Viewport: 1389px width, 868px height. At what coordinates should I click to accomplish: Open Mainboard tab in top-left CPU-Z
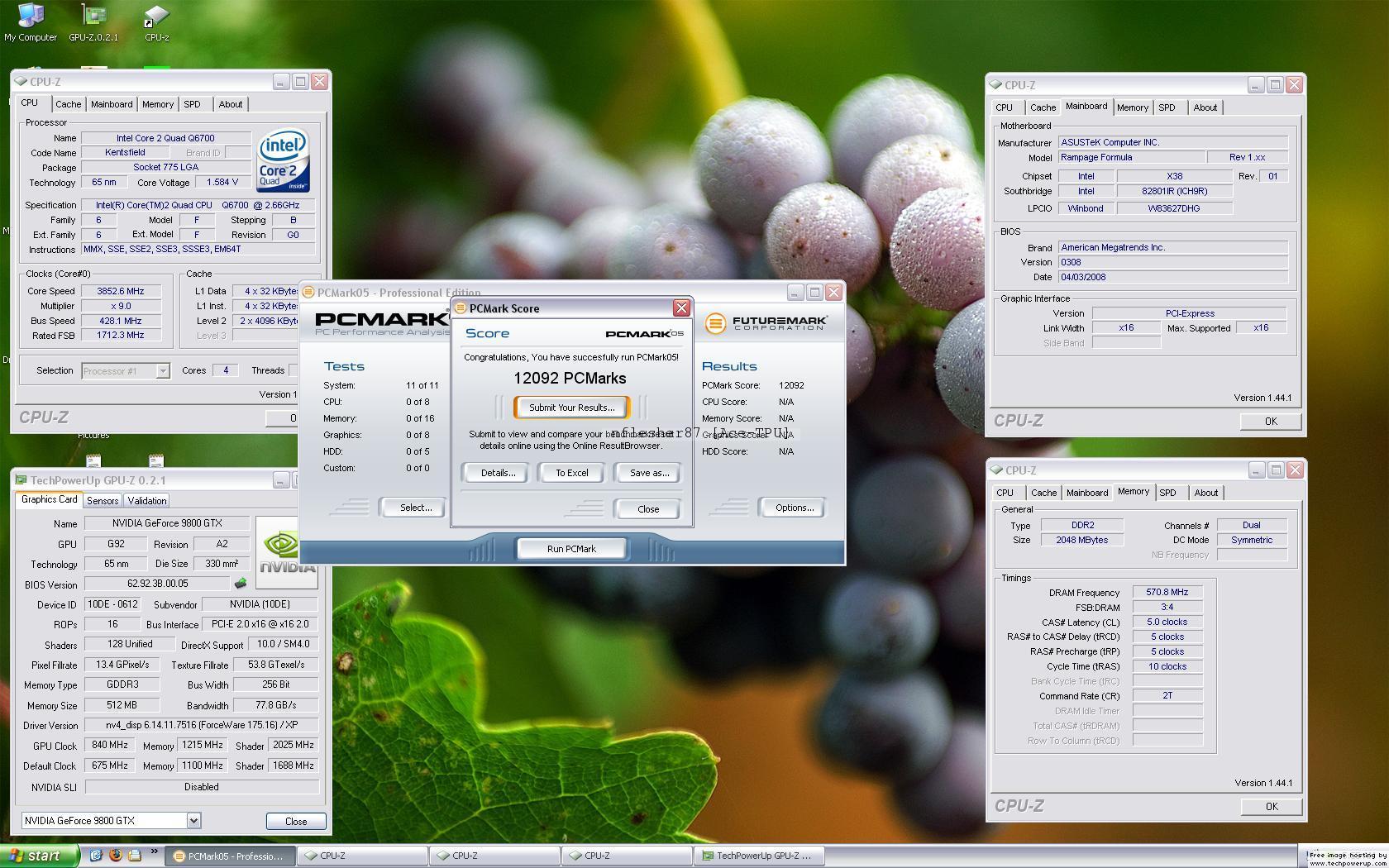[x=112, y=104]
